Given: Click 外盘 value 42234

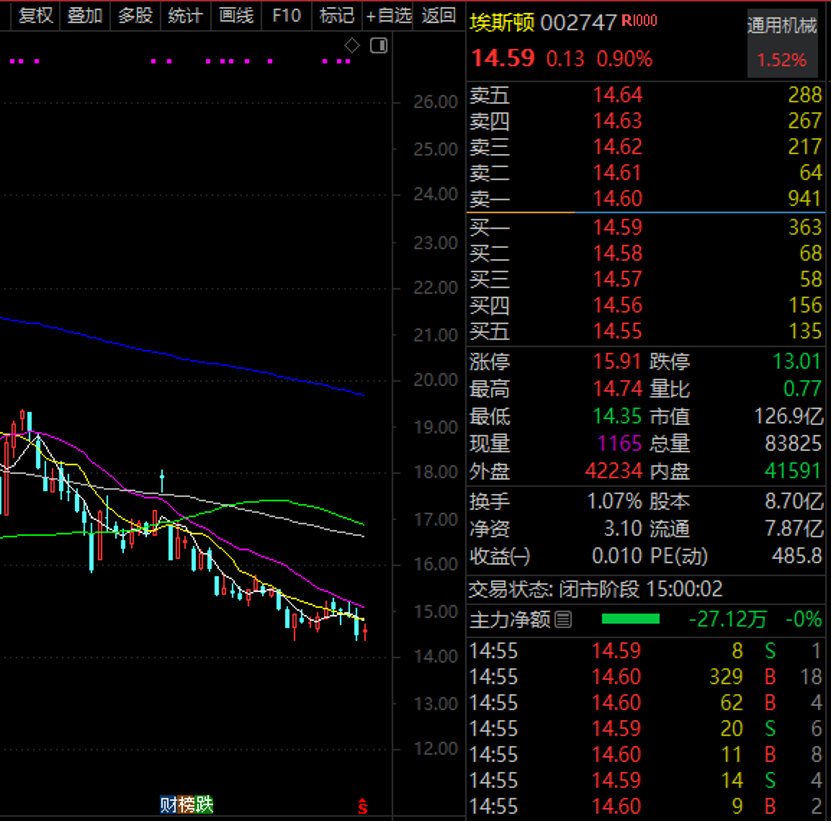Looking at the screenshot, I should point(614,471).
